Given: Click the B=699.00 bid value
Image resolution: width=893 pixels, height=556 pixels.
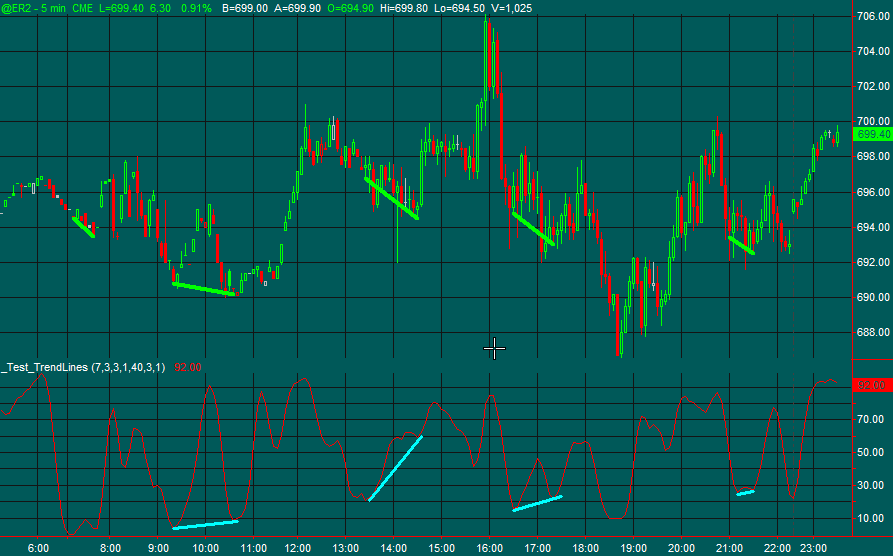Looking at the screenshot, I should 244,8.
